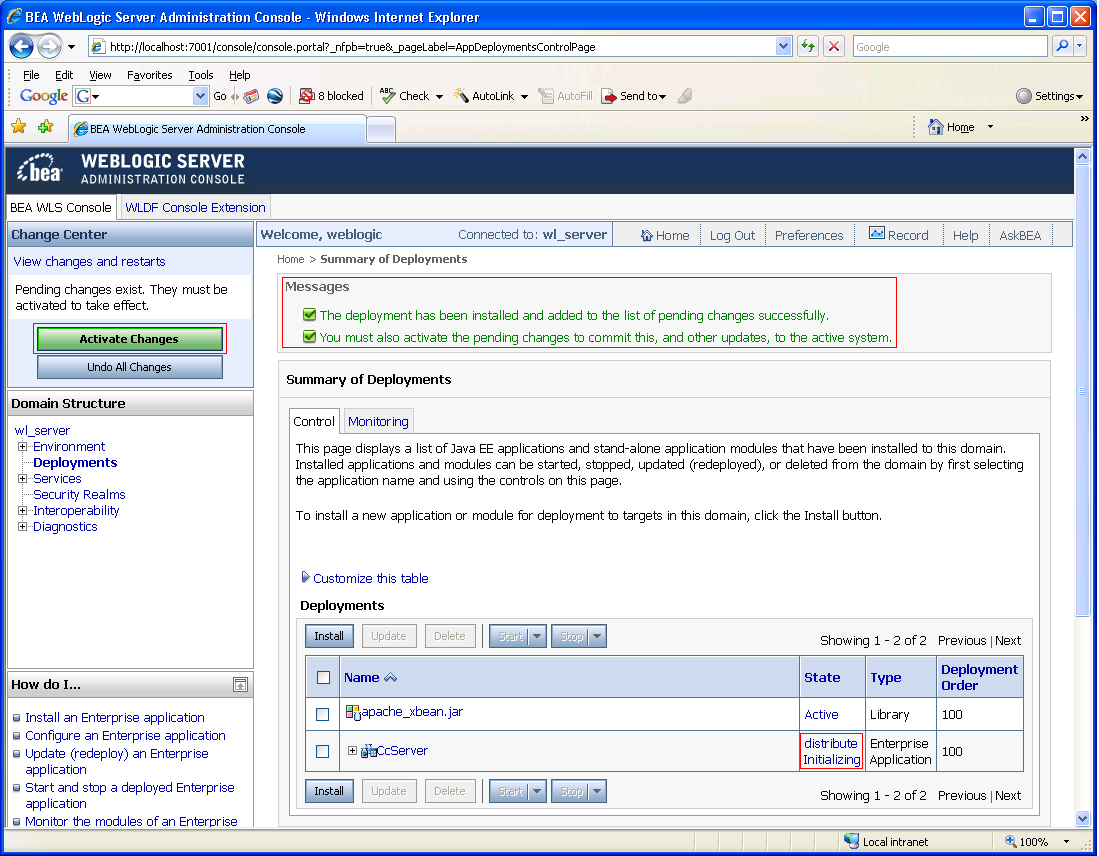This screenshot has height=856, width=1099.
Task: Switch to the Monitoring tab
Action: pyautogui.click(x=378, y=421)
